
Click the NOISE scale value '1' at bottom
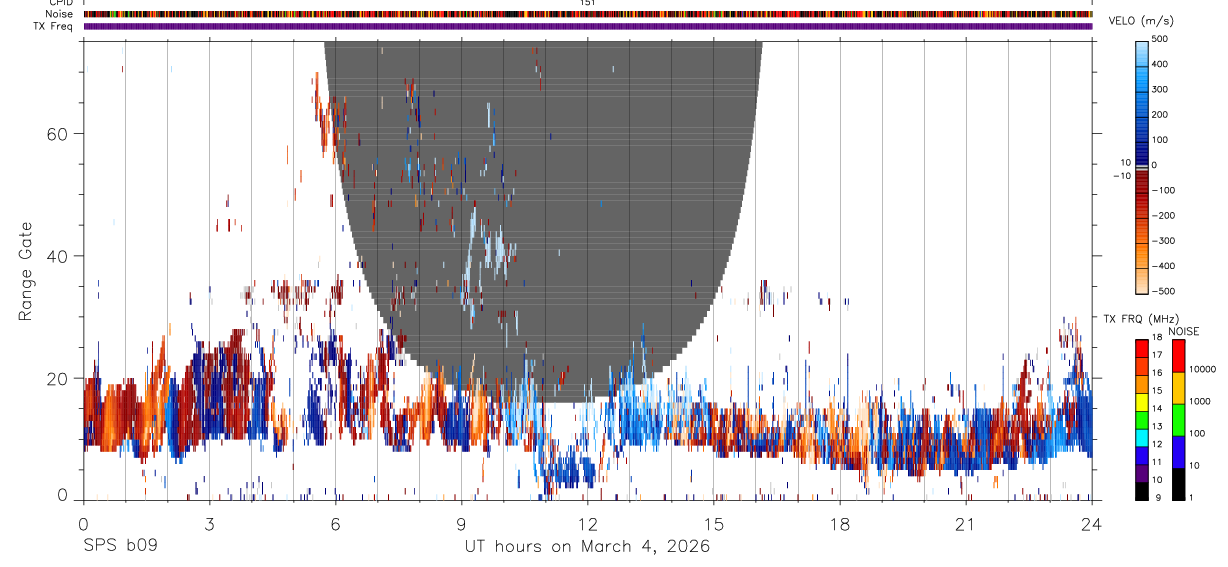(x=1192, y=497)
